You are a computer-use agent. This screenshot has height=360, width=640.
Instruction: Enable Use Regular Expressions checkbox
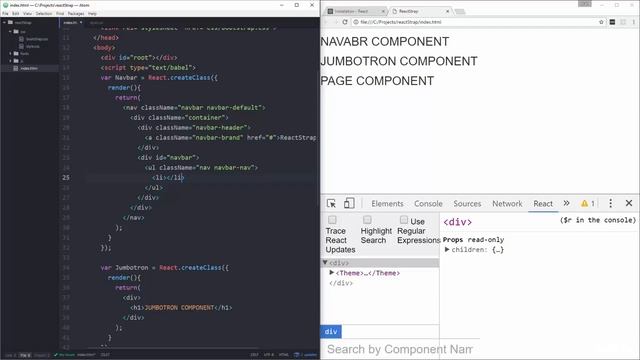pyautogui.click(x=404, y=220)
